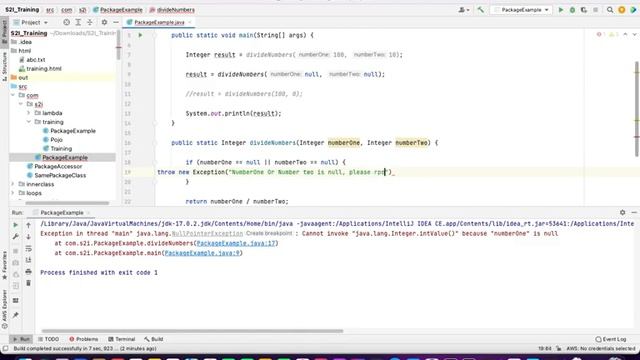Start debugging with the green bug icon
Screen dimensions: 640x360
click(x=572, y=10)
